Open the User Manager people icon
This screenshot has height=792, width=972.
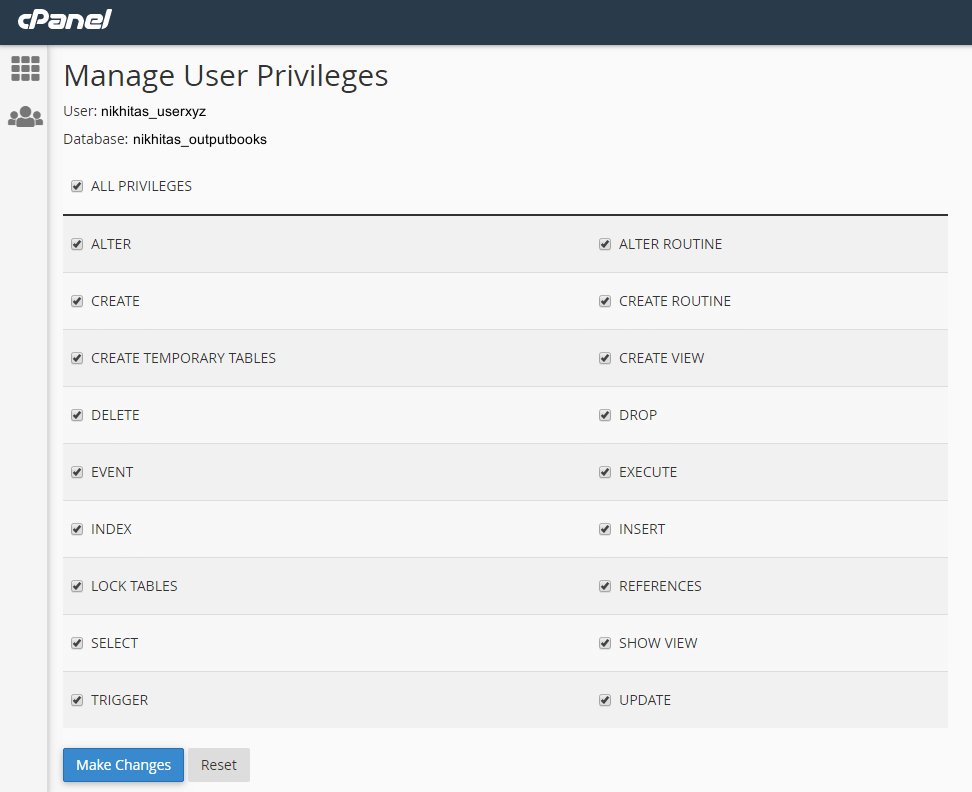25,116
